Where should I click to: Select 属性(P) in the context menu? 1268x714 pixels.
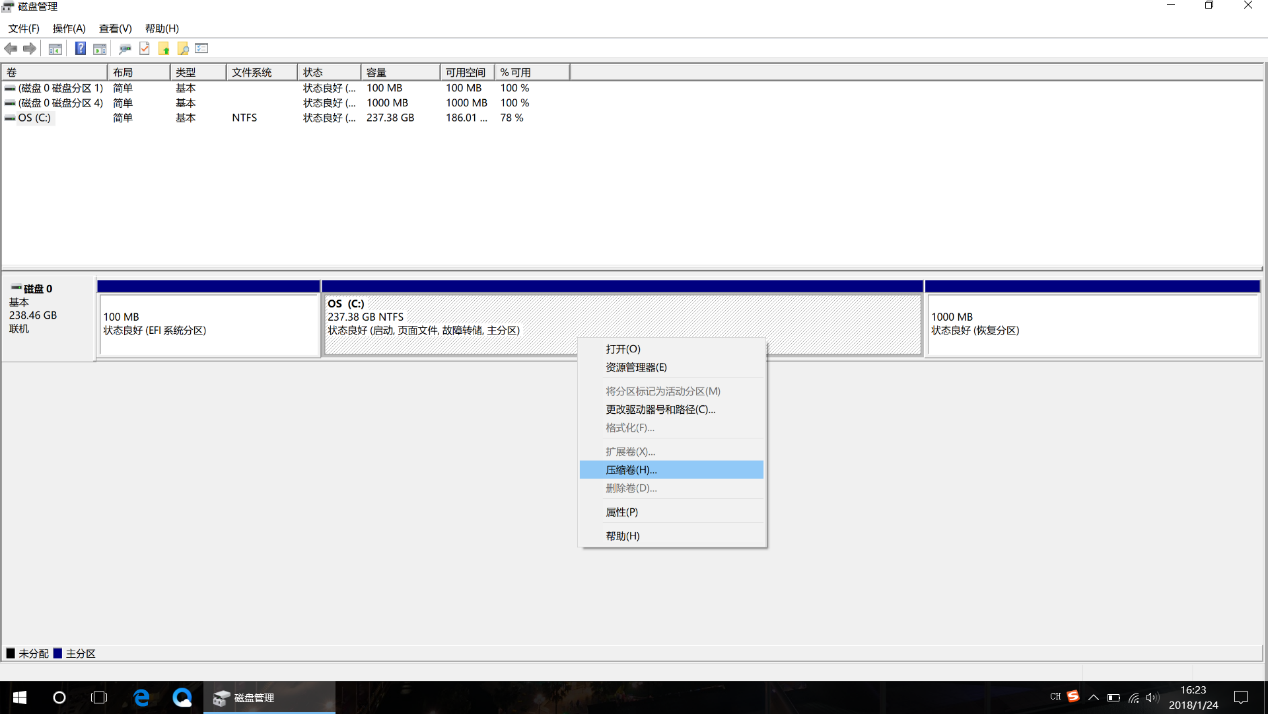621,512
